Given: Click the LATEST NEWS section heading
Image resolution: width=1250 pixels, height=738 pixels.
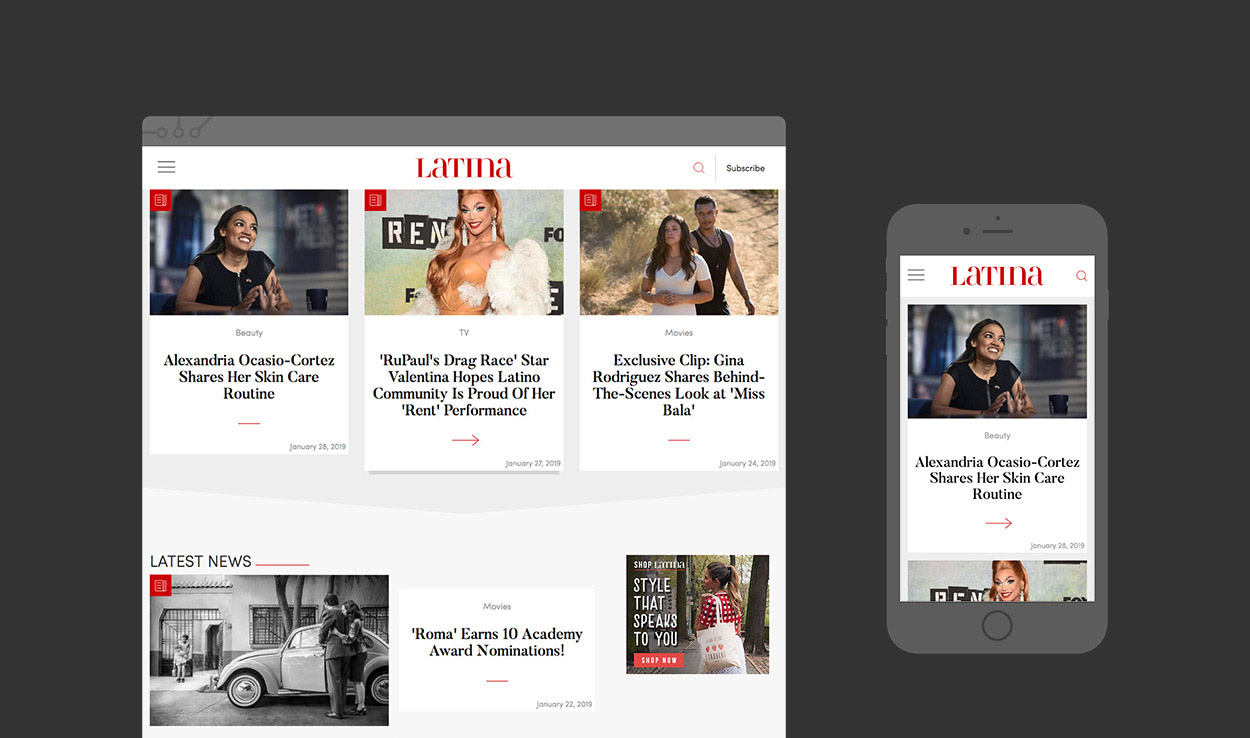Looking at the screenshot, I should (x=201, y=562).
